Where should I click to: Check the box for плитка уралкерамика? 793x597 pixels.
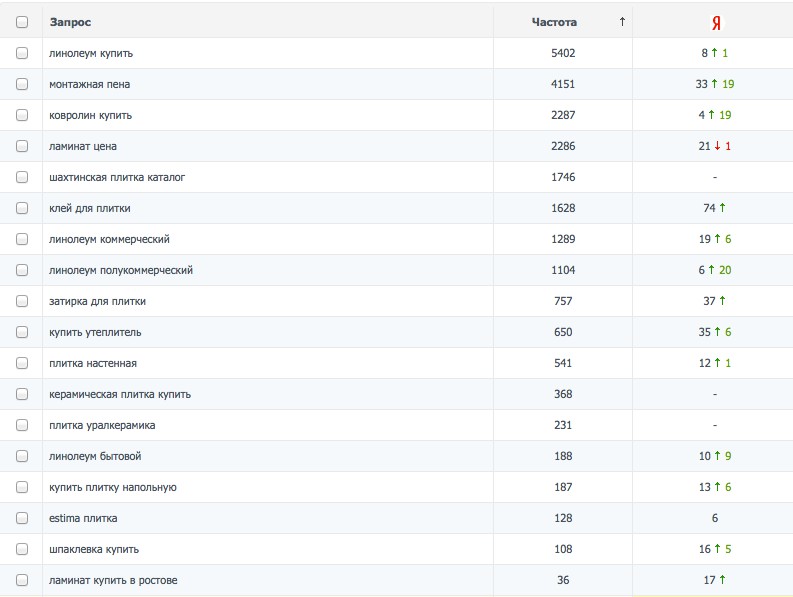(22, 425)
